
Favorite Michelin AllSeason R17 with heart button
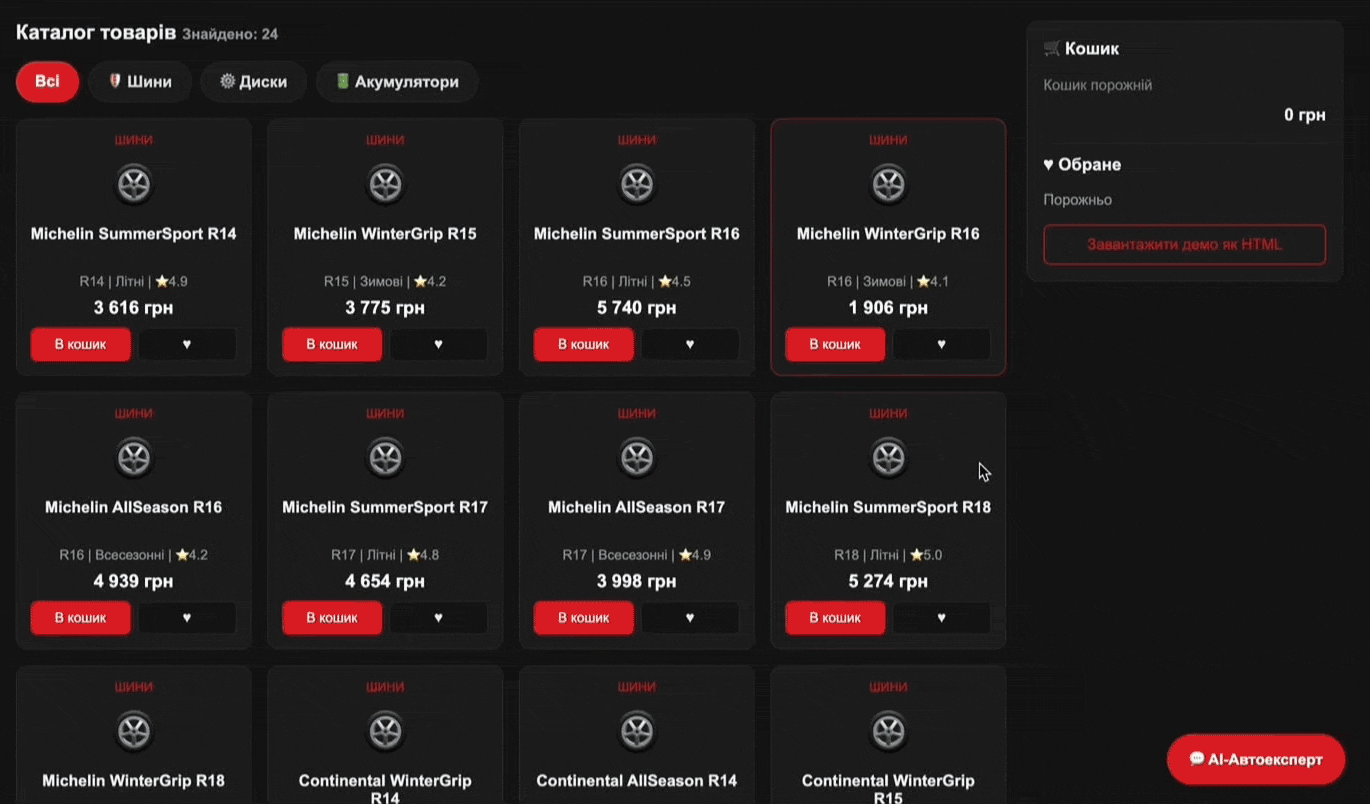tap(690, 618)
